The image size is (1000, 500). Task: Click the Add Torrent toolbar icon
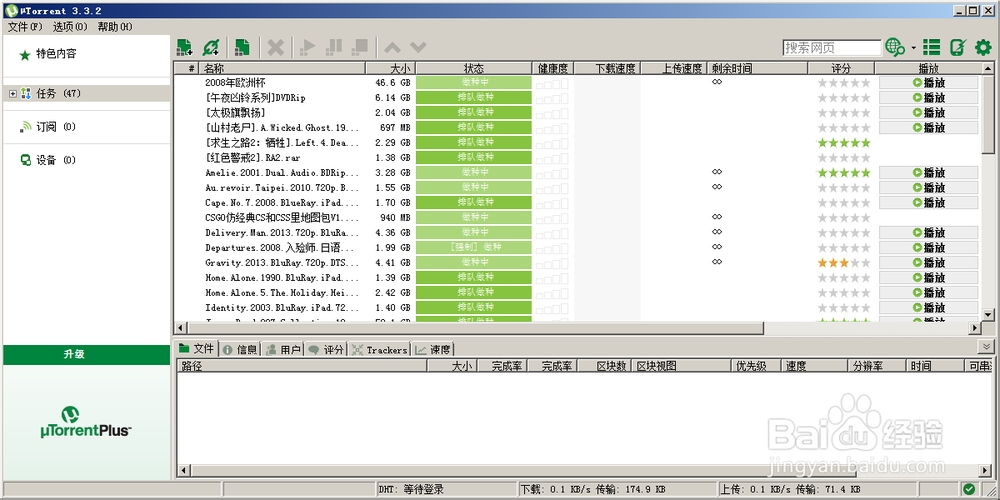point(184,47)
